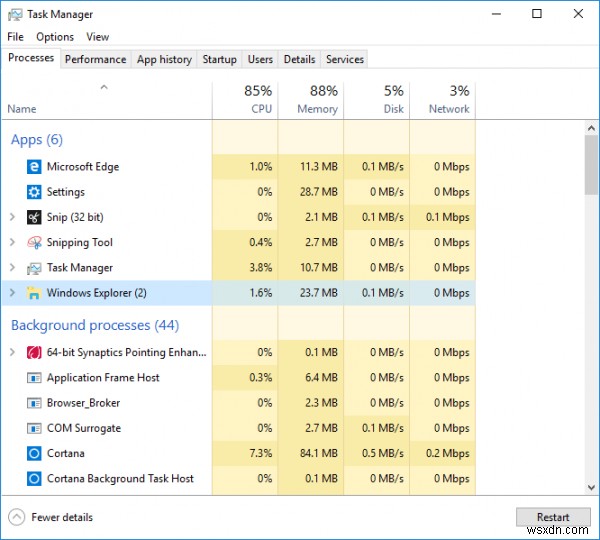Select the Microsoft Edge process name
The image size is (600, 540).
point(83,167)
